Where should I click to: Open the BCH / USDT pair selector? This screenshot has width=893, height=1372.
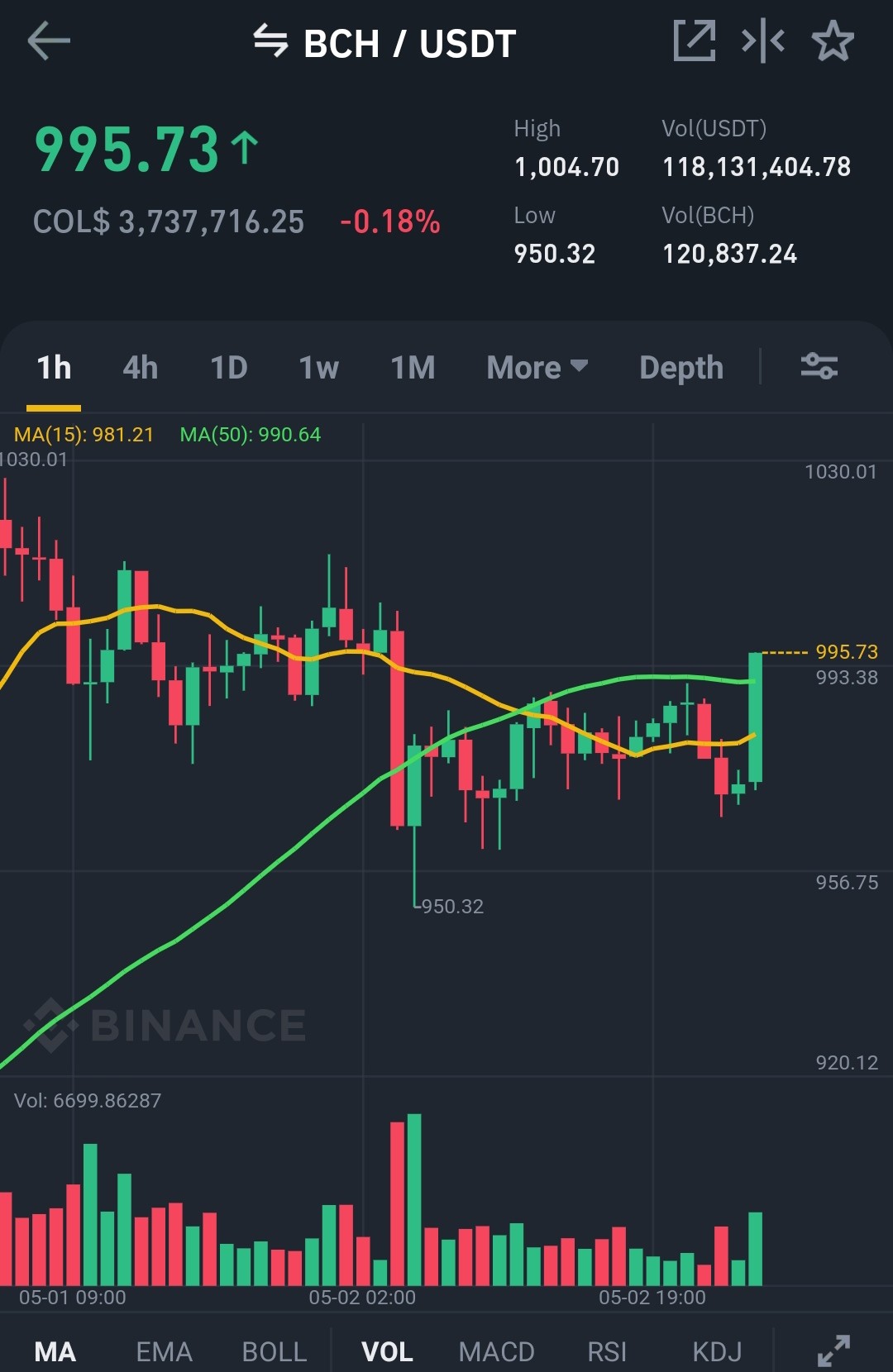tap(409, 43)
